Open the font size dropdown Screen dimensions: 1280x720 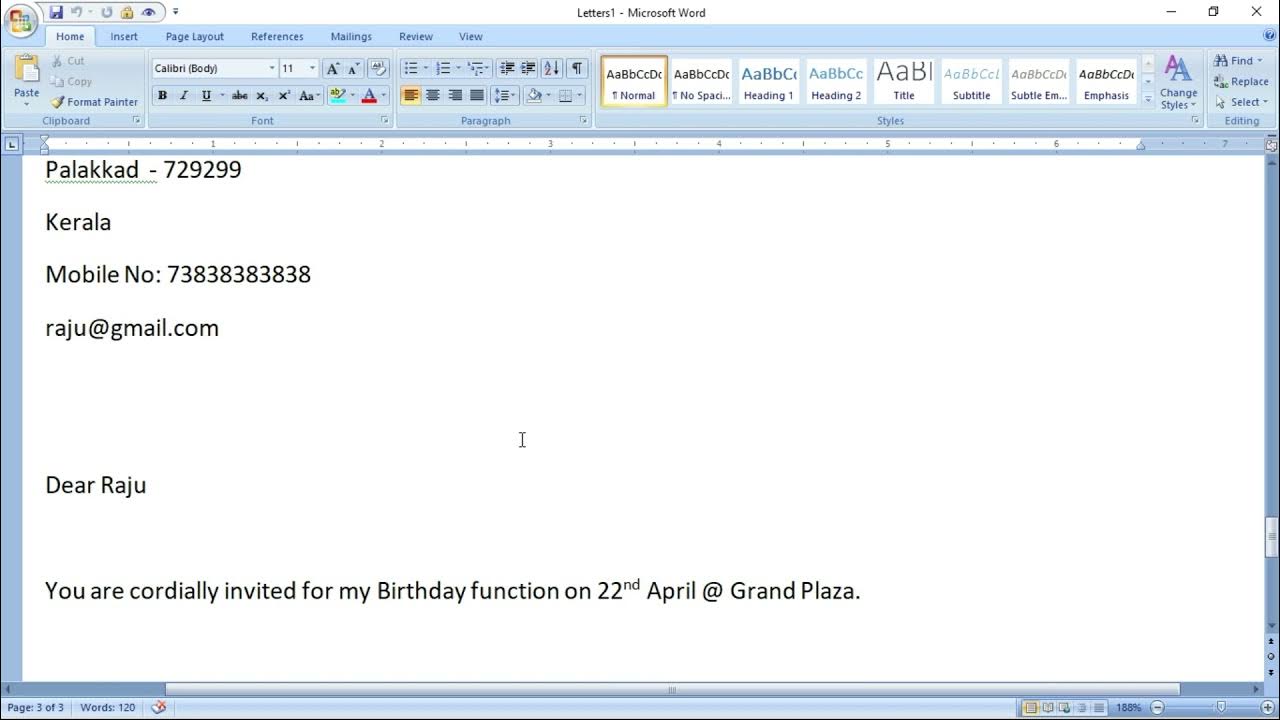pyautogui.click(x=312, y=68)
